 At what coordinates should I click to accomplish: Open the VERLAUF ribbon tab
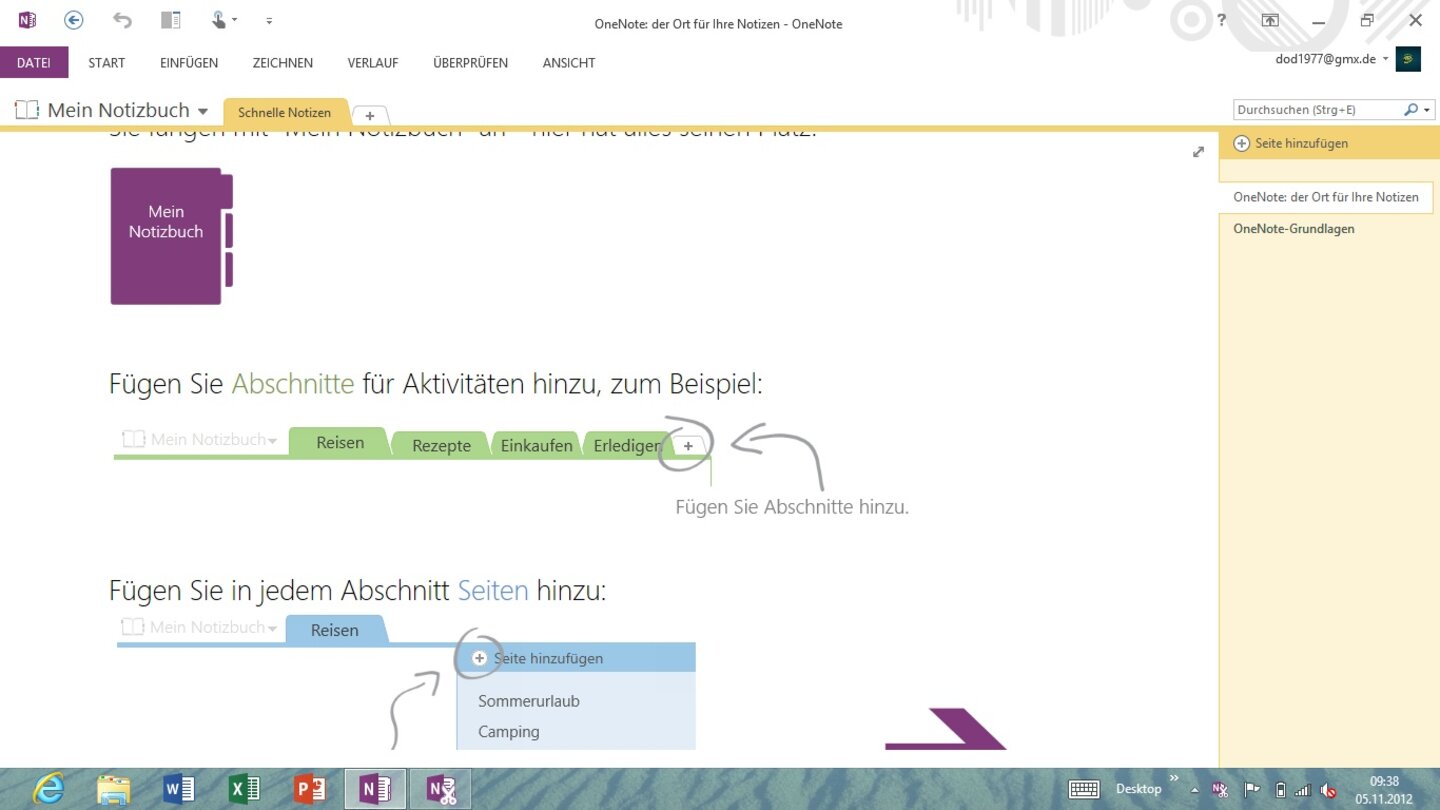[373, 62]
